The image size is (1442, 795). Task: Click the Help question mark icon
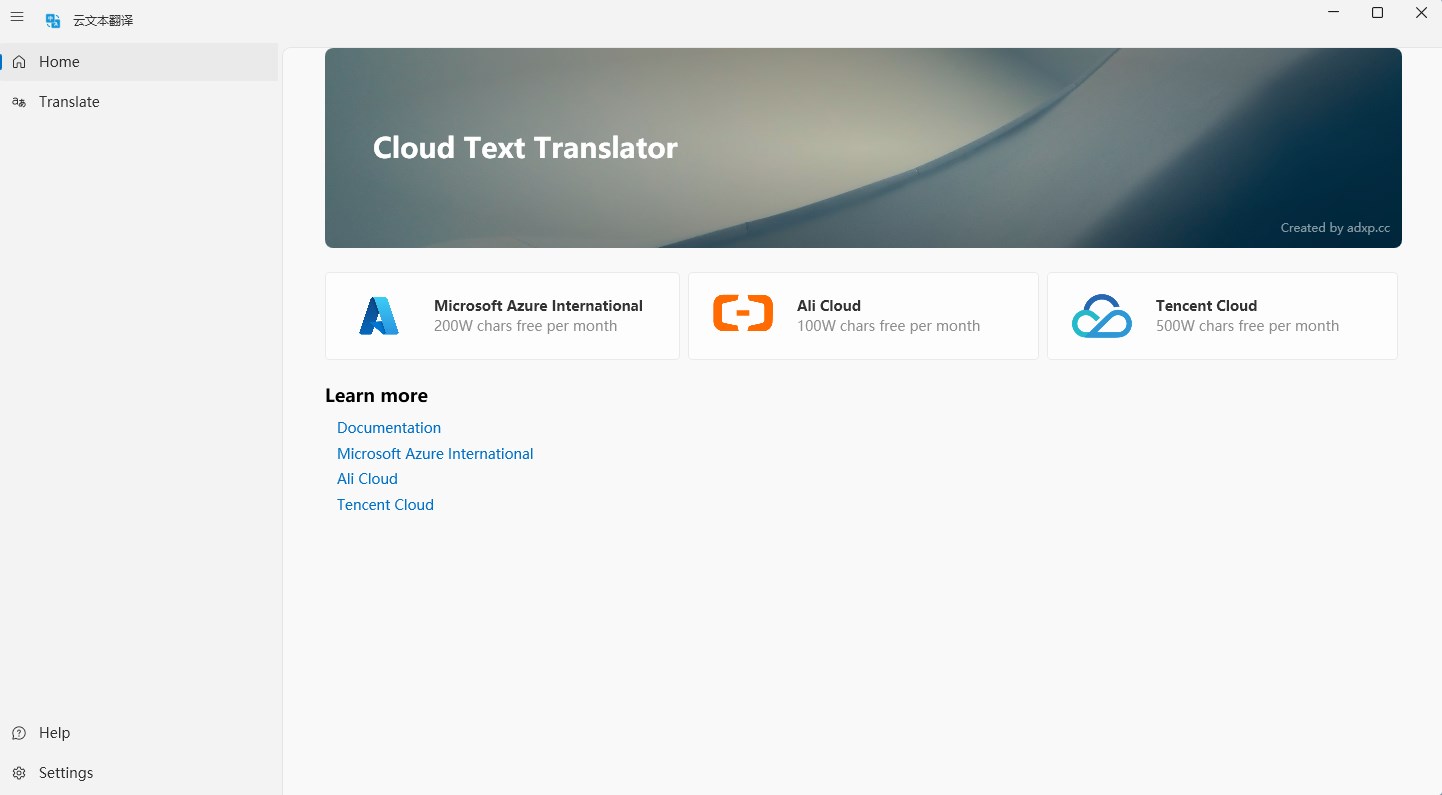[19, 733]
